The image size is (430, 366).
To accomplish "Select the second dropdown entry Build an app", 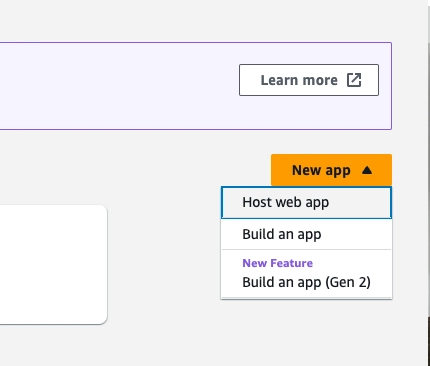I will (x=306, y=234).
